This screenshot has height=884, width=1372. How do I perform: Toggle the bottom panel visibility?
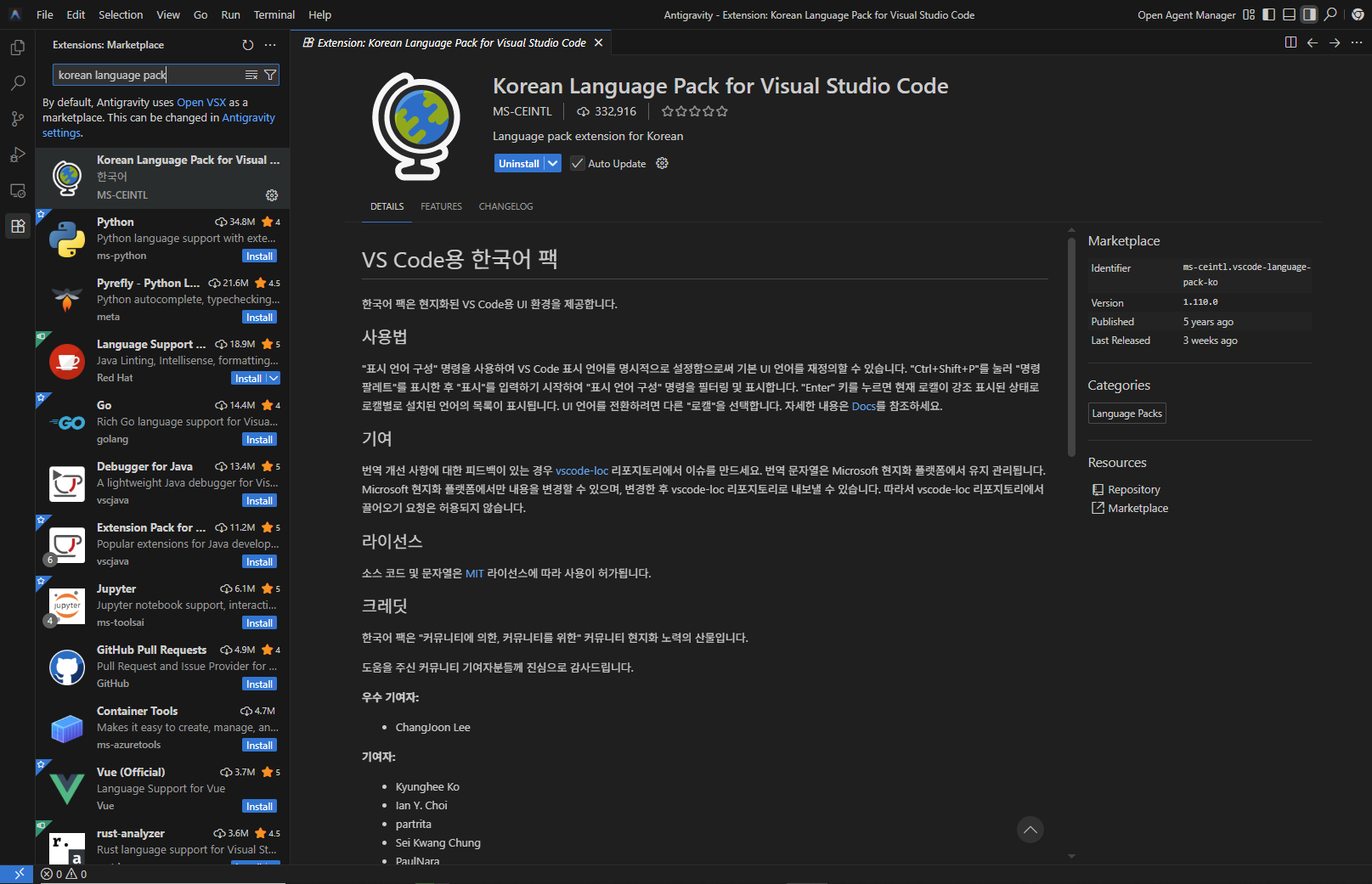coord(1289,14)
